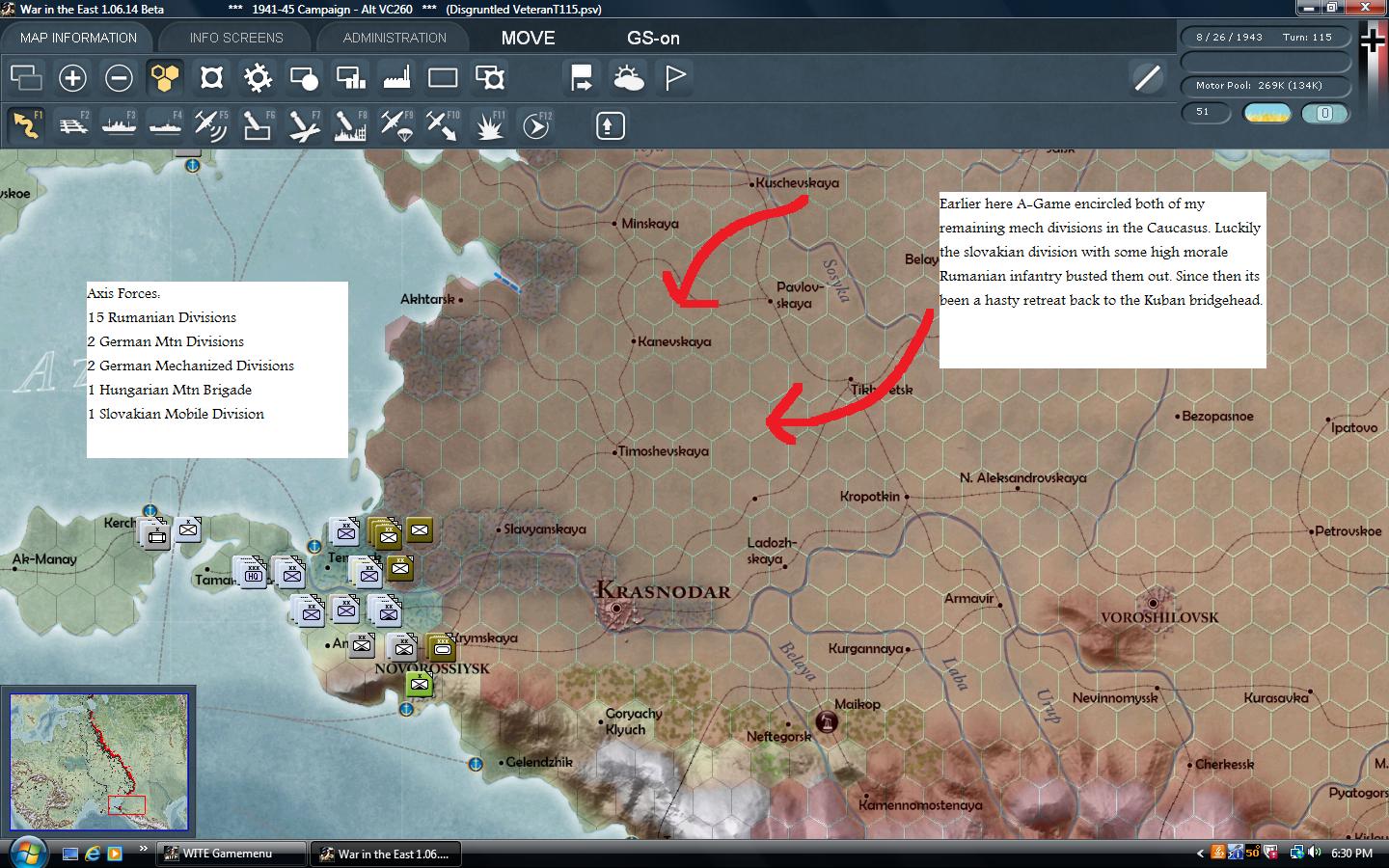
Task: Click the date and turn display
Action: pyautogui.click(x=1264, y=38)
